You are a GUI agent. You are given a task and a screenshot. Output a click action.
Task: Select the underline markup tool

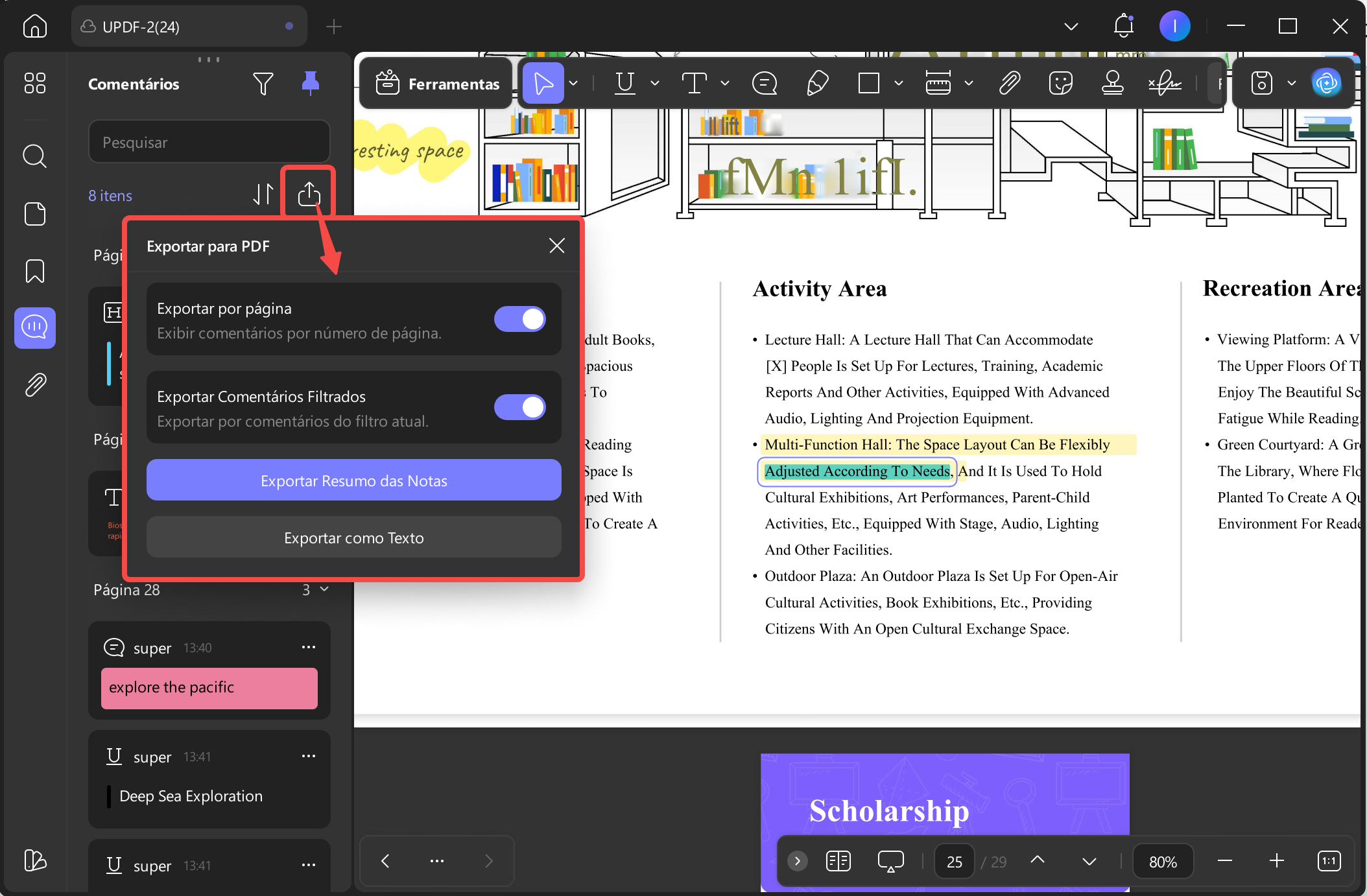[625, 83]
